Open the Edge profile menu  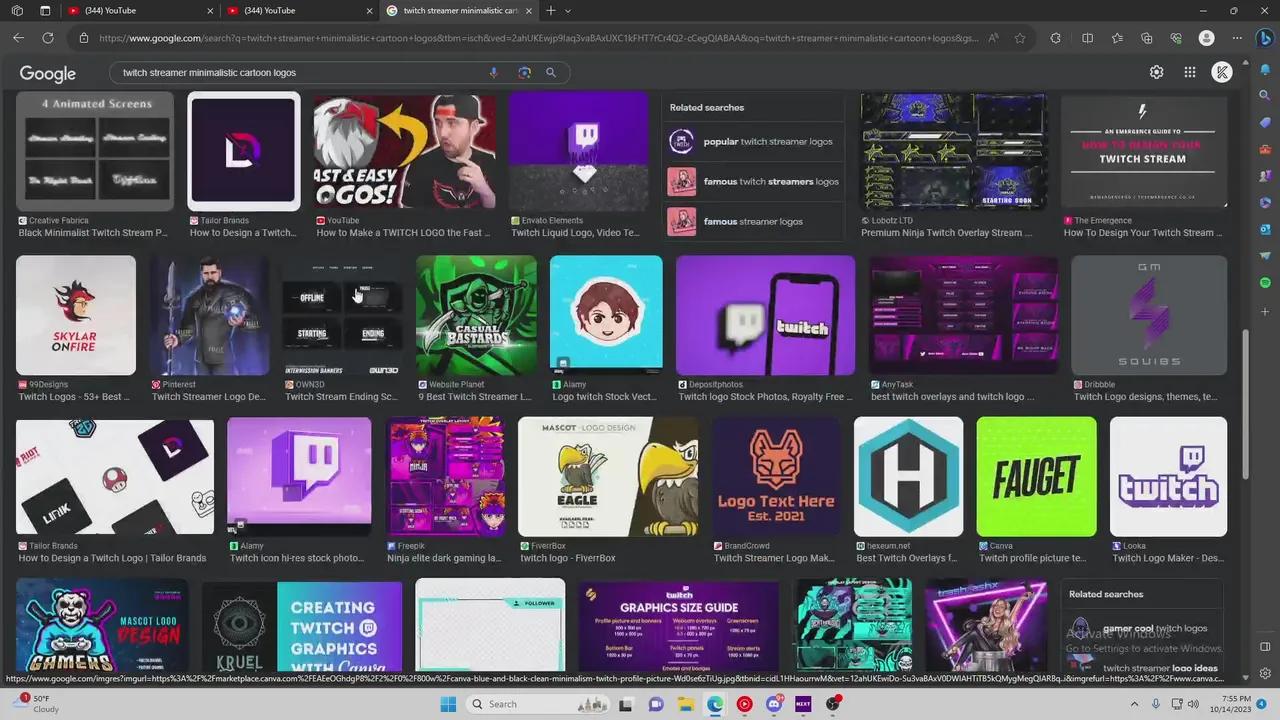click(1206, 38)
